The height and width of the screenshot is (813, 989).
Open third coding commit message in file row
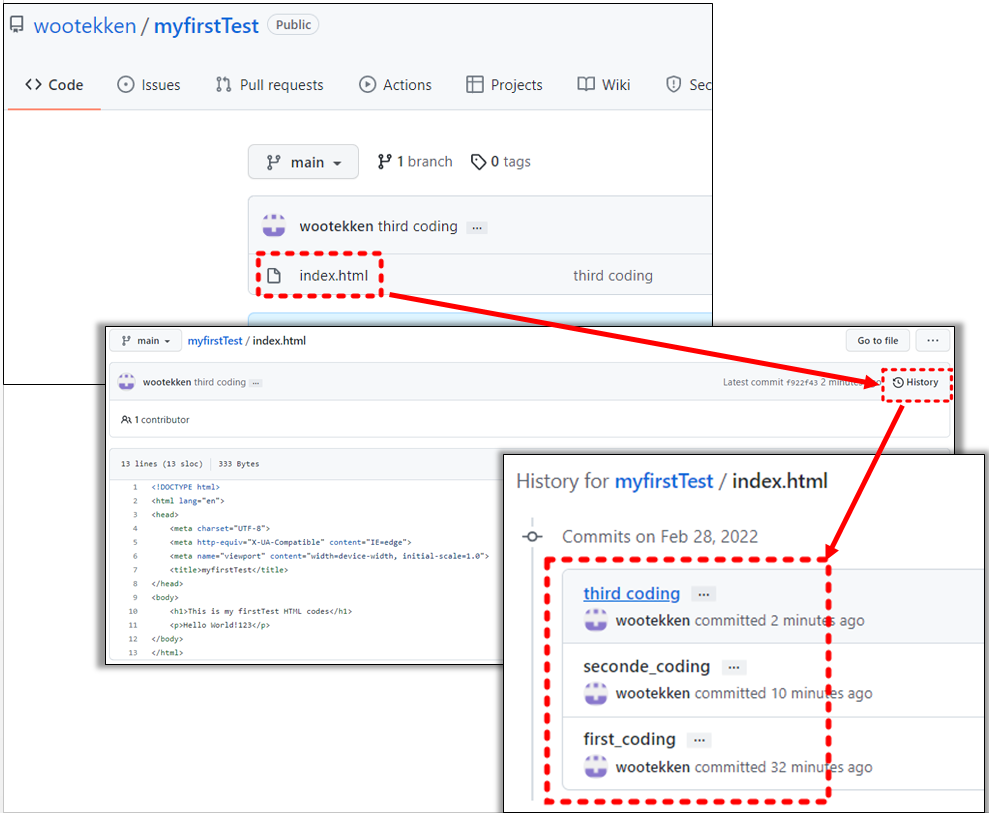pos(612,276)
